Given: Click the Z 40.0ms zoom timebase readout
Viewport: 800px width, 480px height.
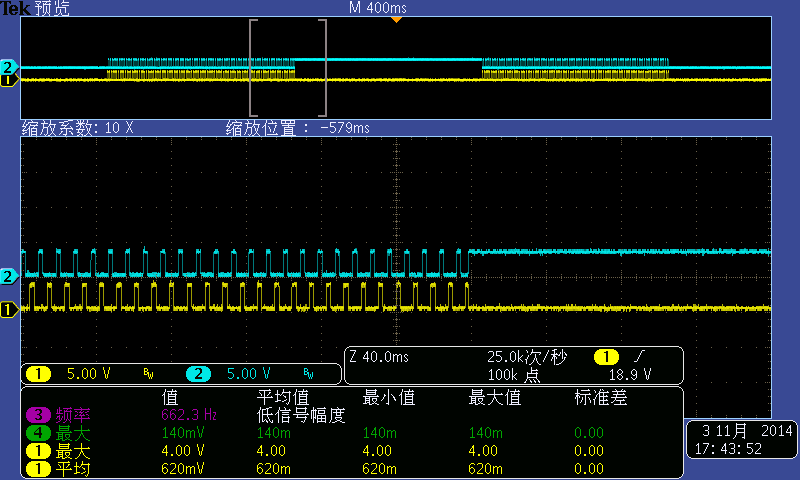Looking at the screenshot, I should pyautogui.click(x=379, y=357).
